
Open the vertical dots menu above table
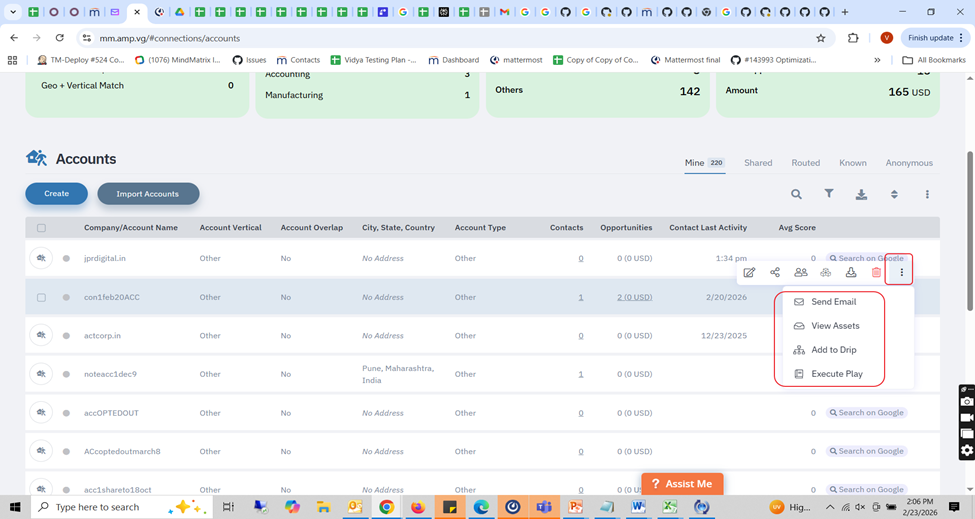pos(927,194)
